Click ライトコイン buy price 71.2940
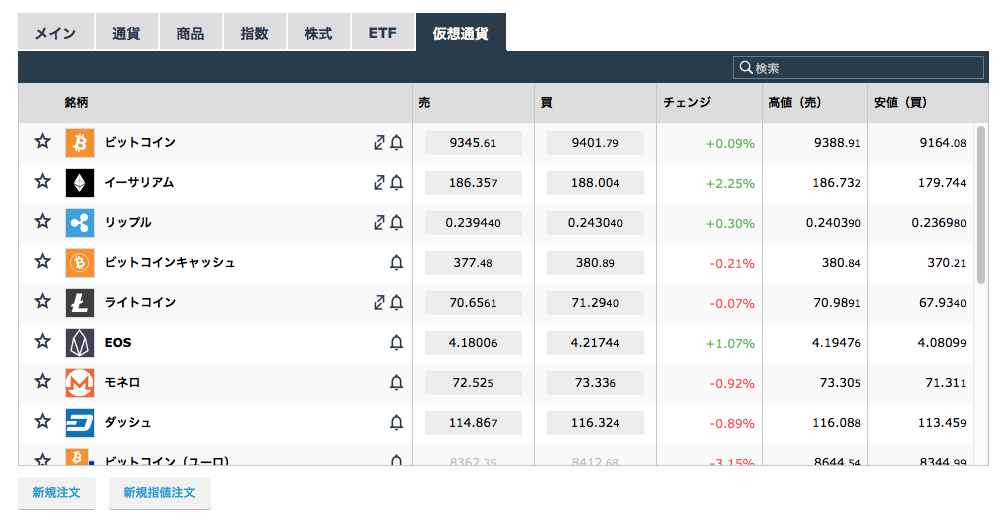The image size is (1004, 525). [595, 303]
